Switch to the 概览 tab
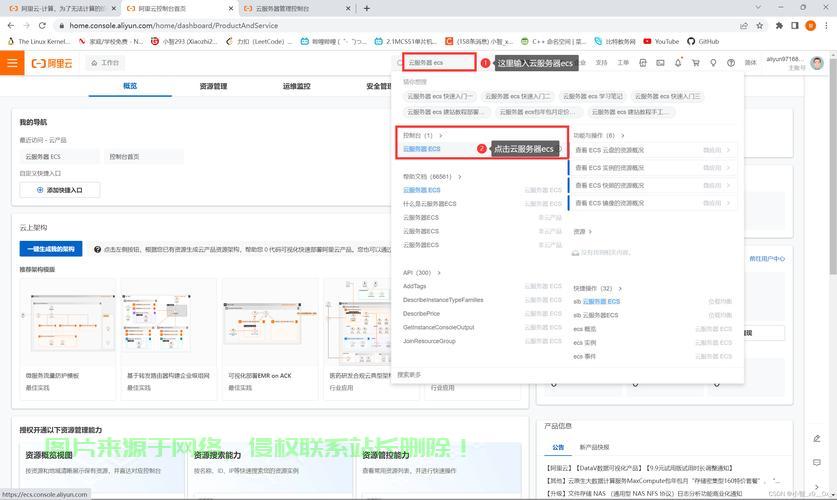837x500 pixels. 130,86
